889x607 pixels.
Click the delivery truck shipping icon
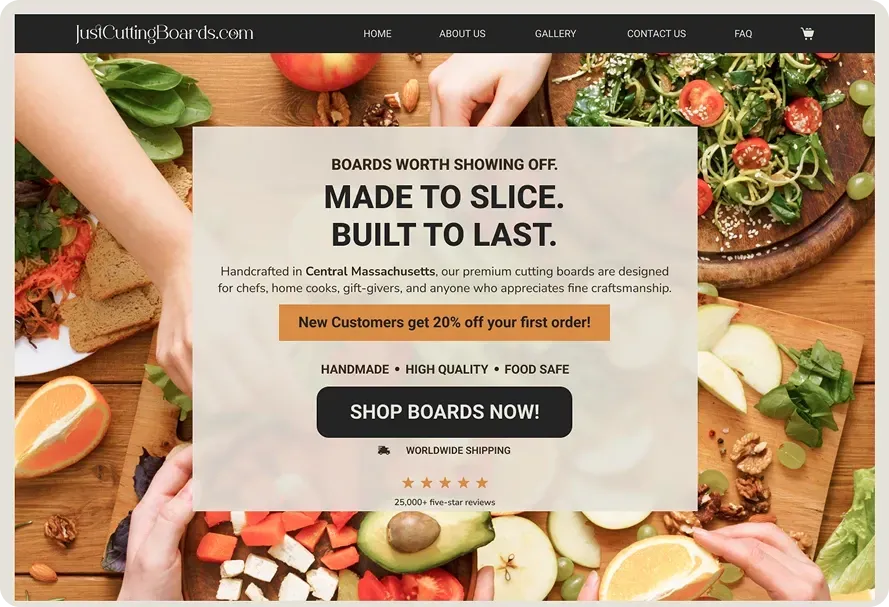click(384, 451)
